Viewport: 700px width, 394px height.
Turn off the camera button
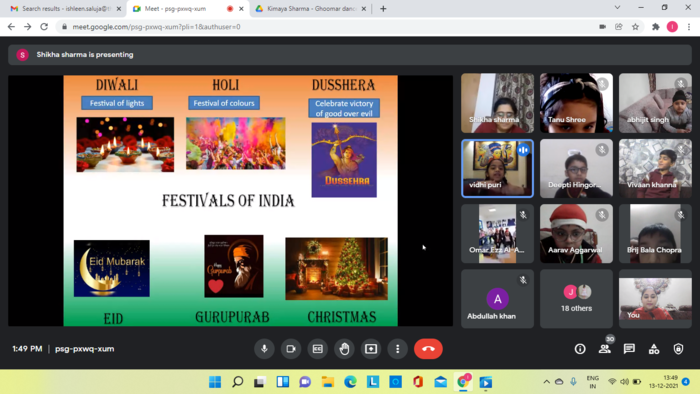291,348
